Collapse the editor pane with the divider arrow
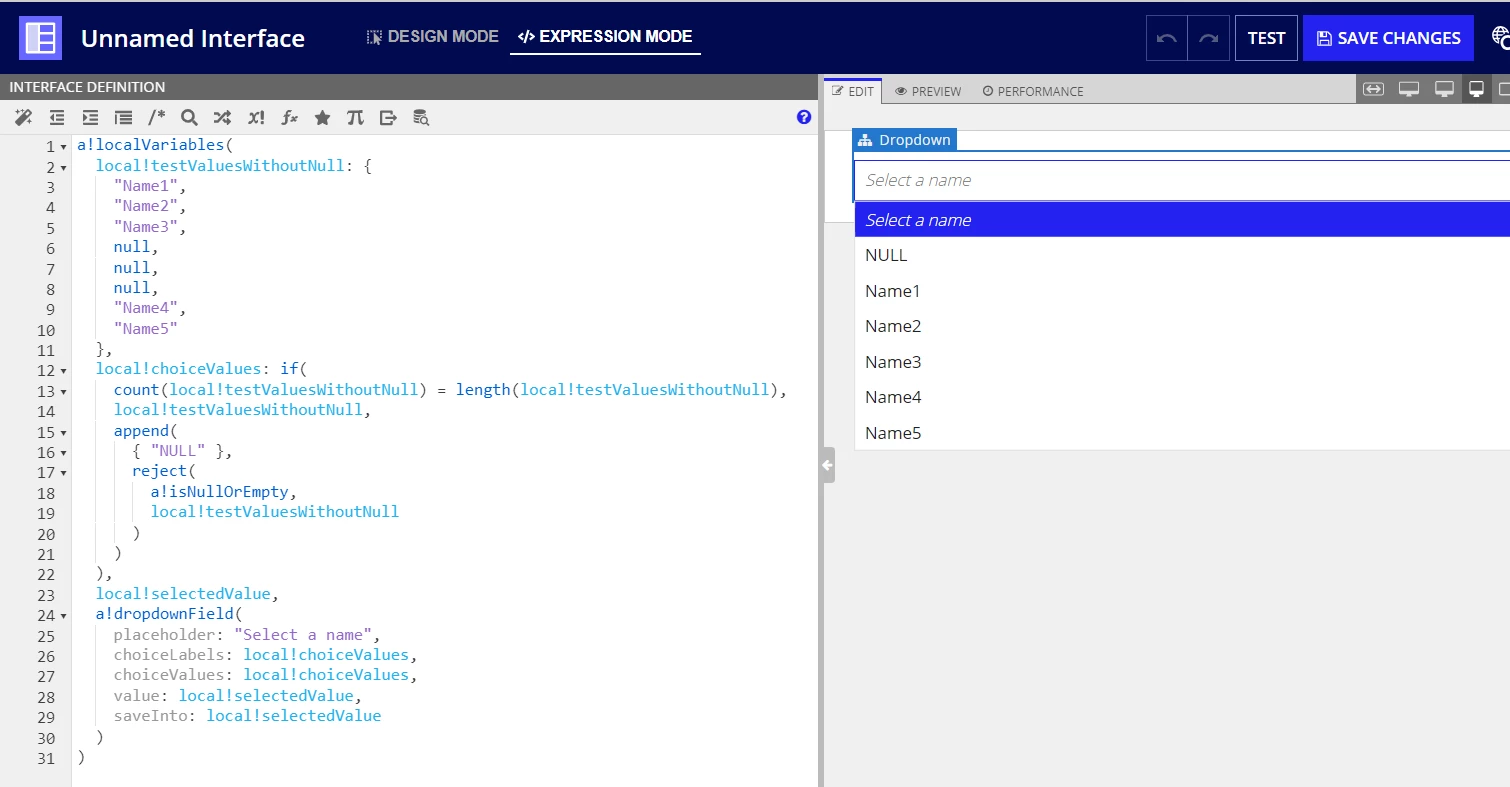Viewport: 1510px width, 787px height. (x=827, y=465)
